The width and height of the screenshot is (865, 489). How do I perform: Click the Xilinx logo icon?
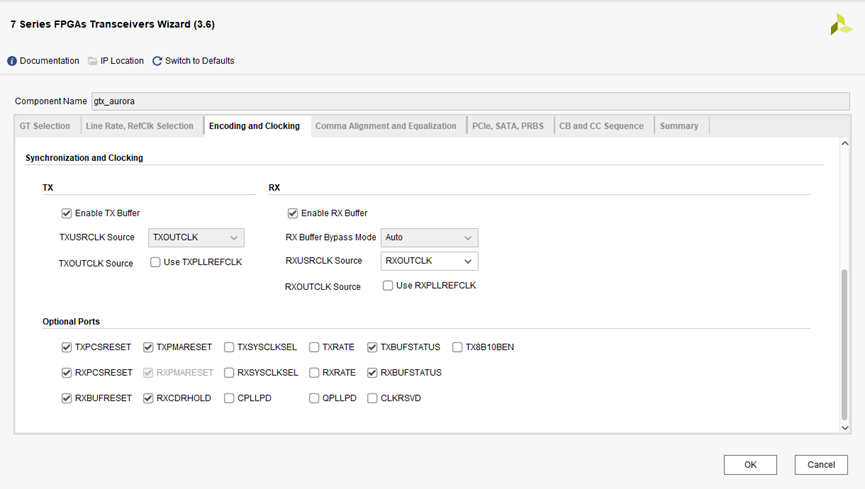(840, 25)
